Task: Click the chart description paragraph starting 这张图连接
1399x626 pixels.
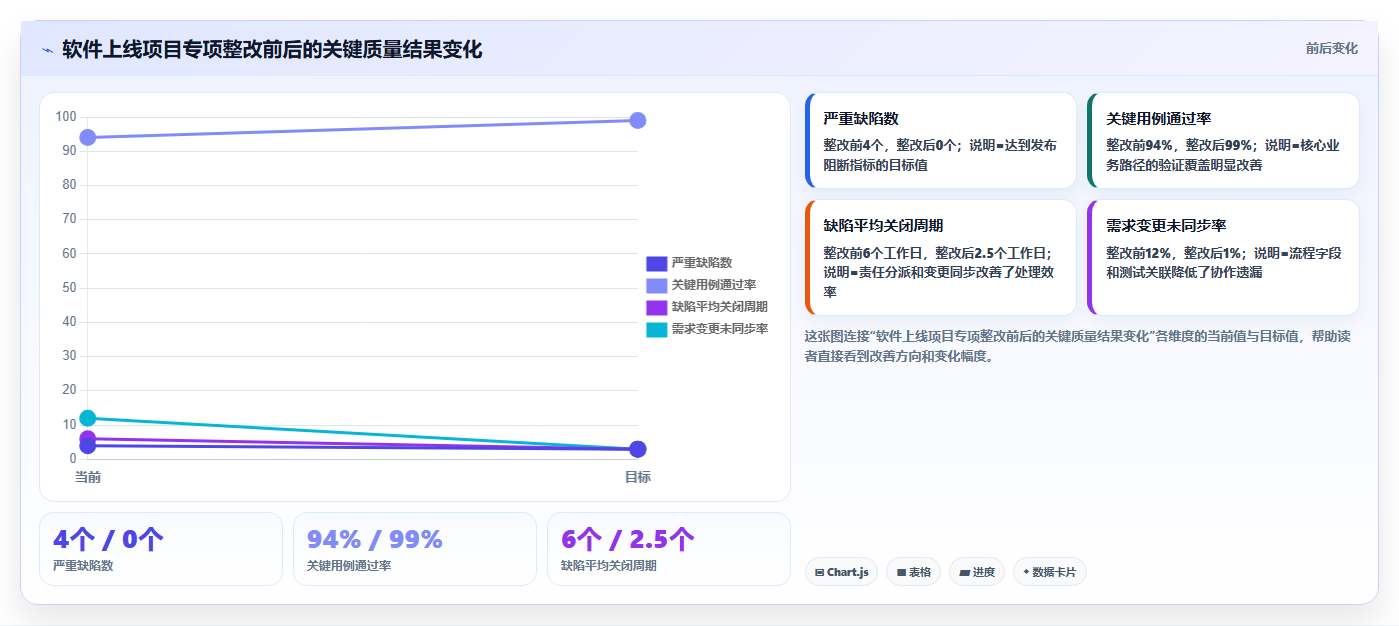Action: coord(1078,346)
